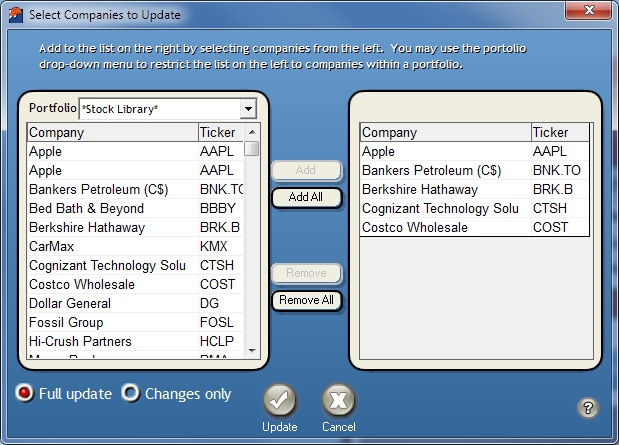Click the COST ticker in right list
The height and width of the screenshot is (445, 619).
[560, 227]
